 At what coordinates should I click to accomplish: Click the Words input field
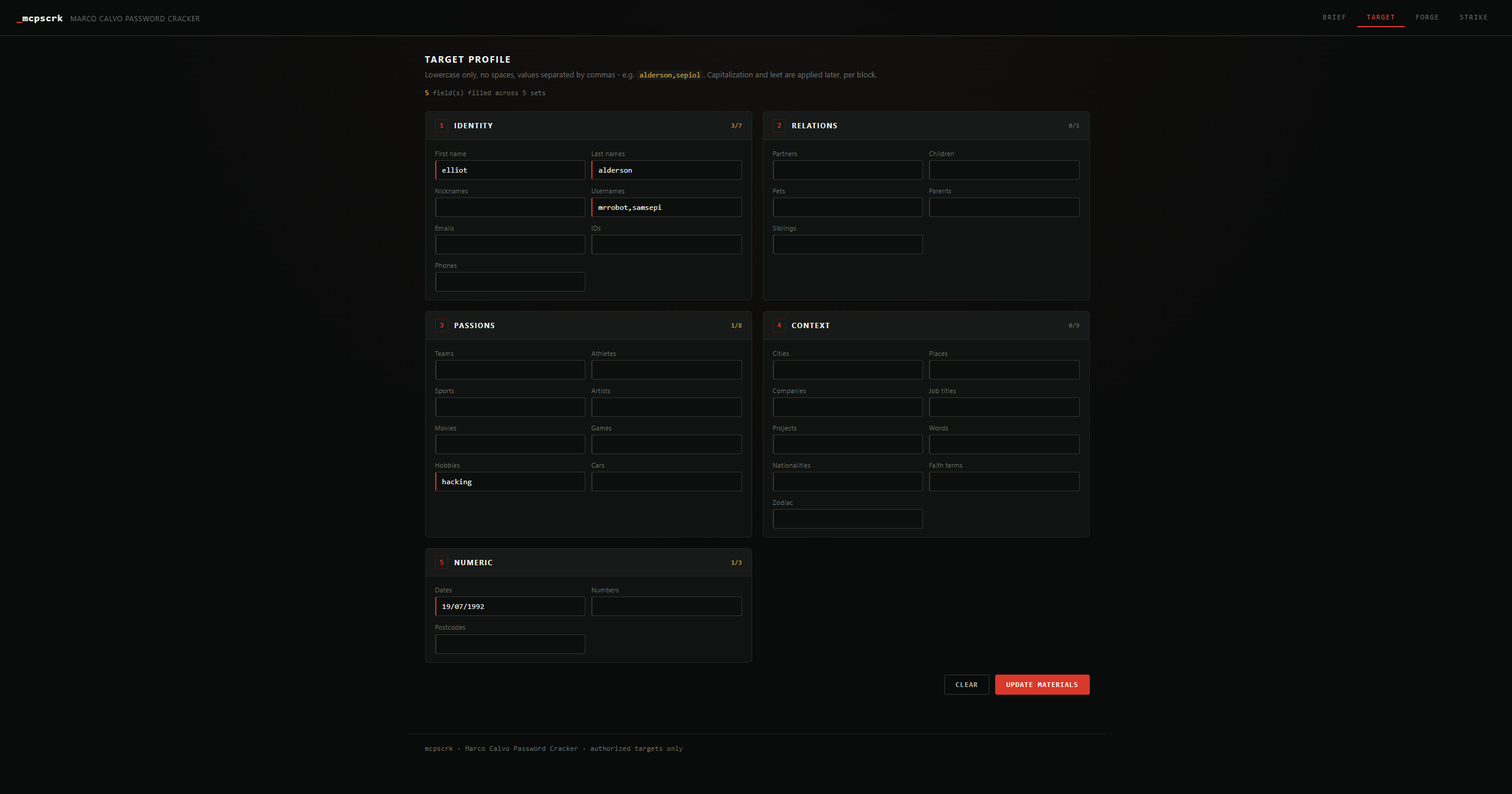click(x=1004, y=445)
